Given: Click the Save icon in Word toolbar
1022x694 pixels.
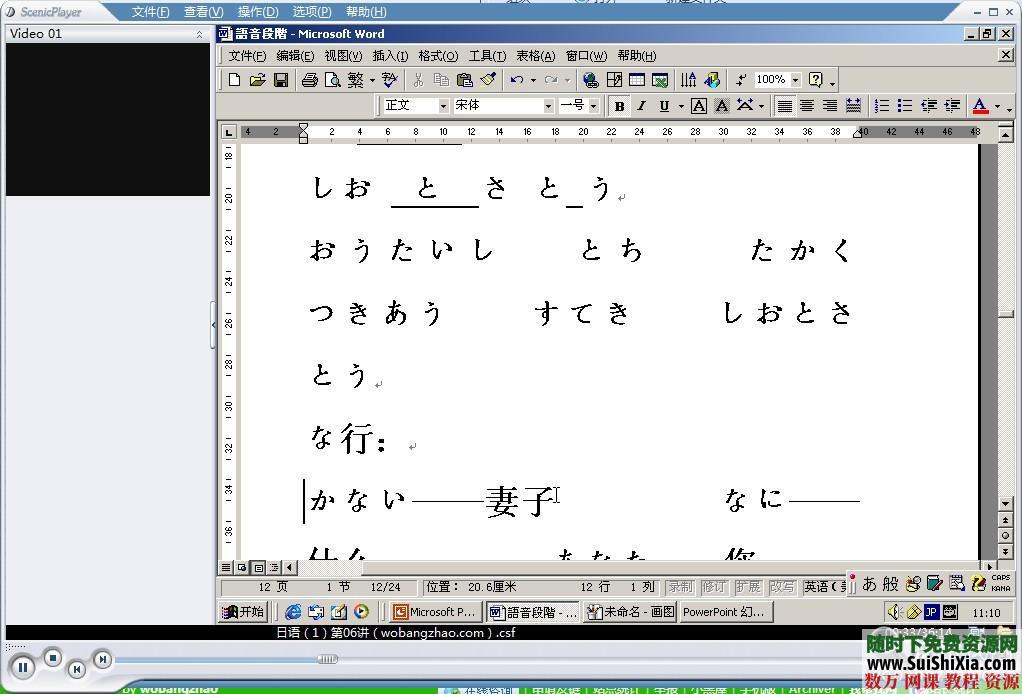Looking at the screenshot, I should coord(281,80).
